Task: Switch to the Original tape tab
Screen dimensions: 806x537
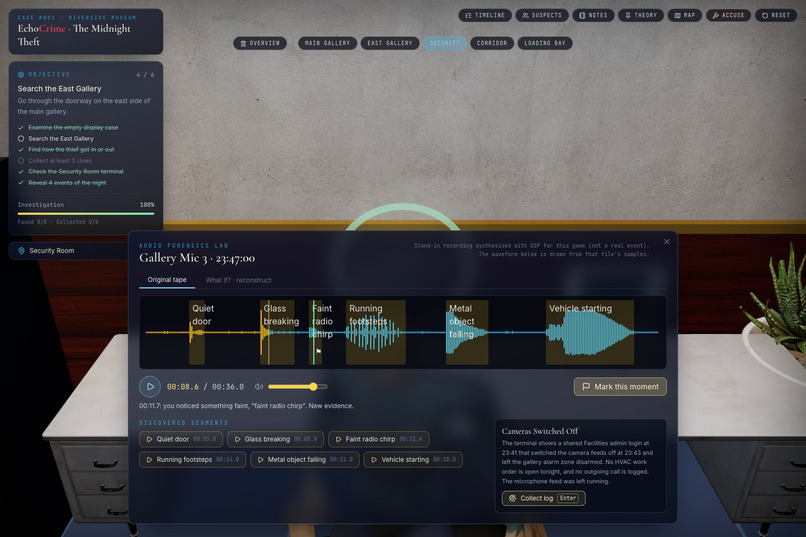Action: (x=167, y=280)
